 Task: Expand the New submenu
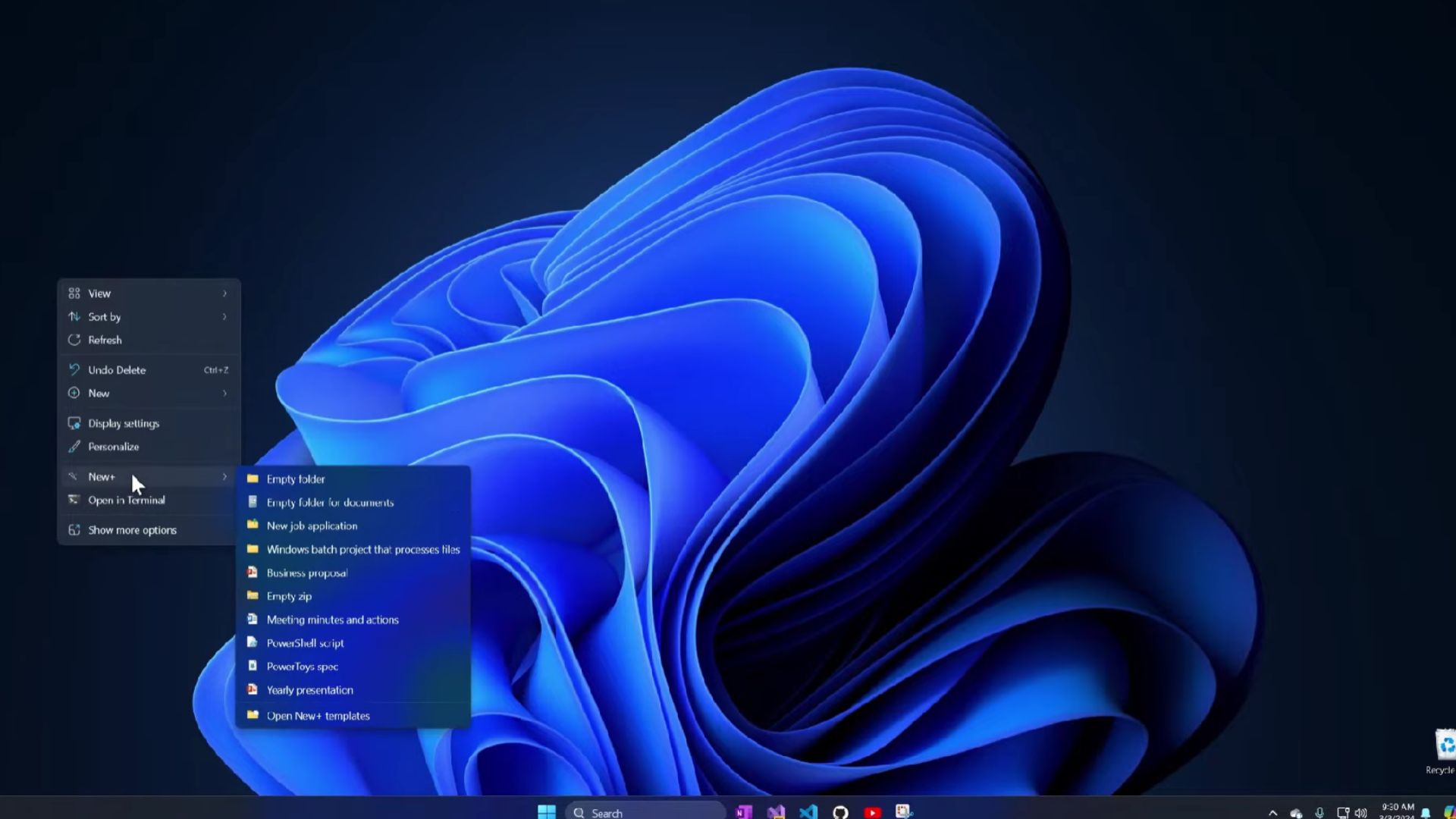(x=149, y=393)
